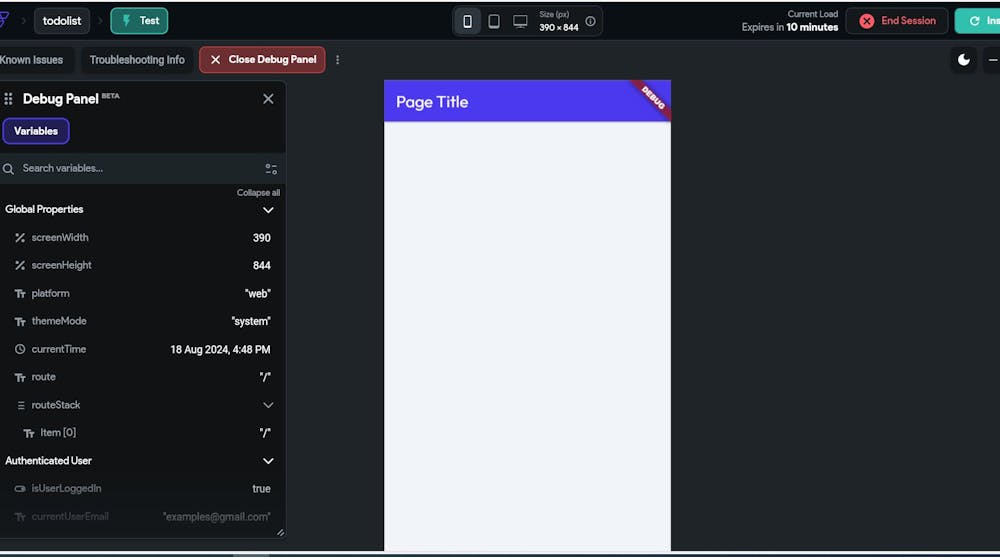This screenshot has height=557, width=1000.
Task: Close the Debug Panel with the X icon
Action: tap(268, 99)
